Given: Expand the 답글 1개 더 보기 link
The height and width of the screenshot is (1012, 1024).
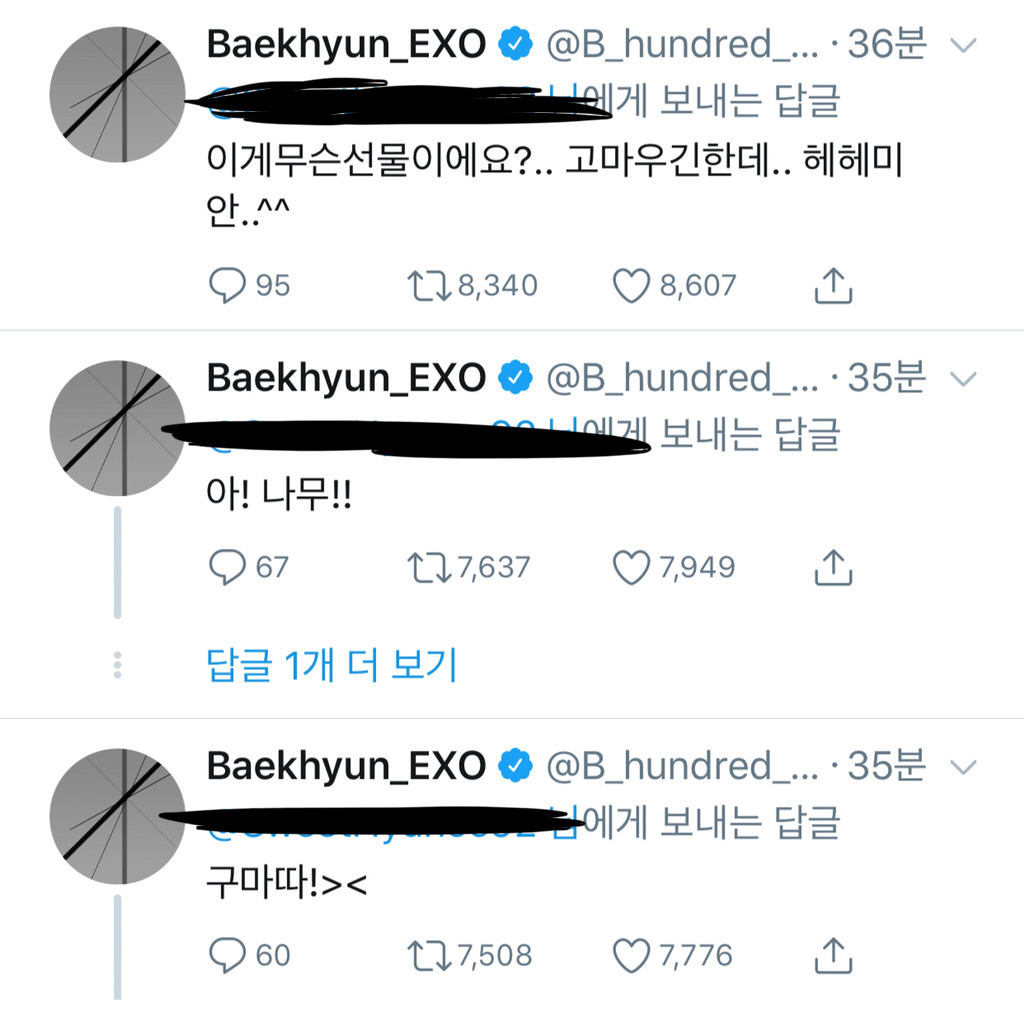Looking at the screenshot, I should (332, 664).
